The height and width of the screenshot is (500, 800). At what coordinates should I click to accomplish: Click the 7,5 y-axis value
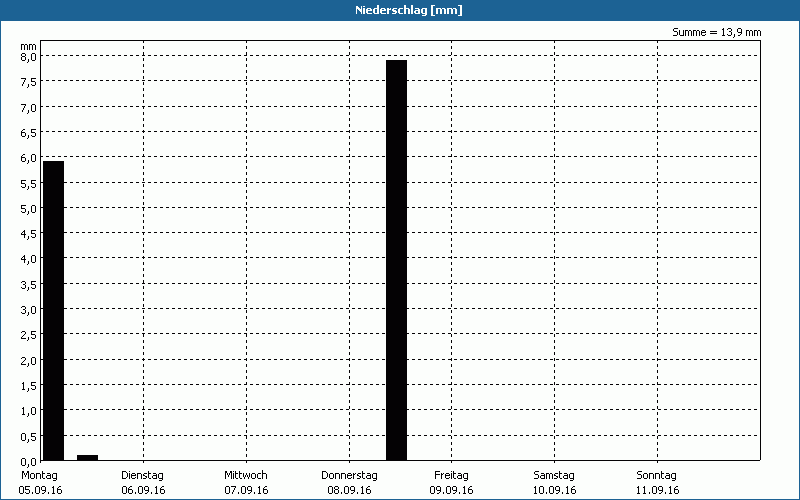(29, 82)
